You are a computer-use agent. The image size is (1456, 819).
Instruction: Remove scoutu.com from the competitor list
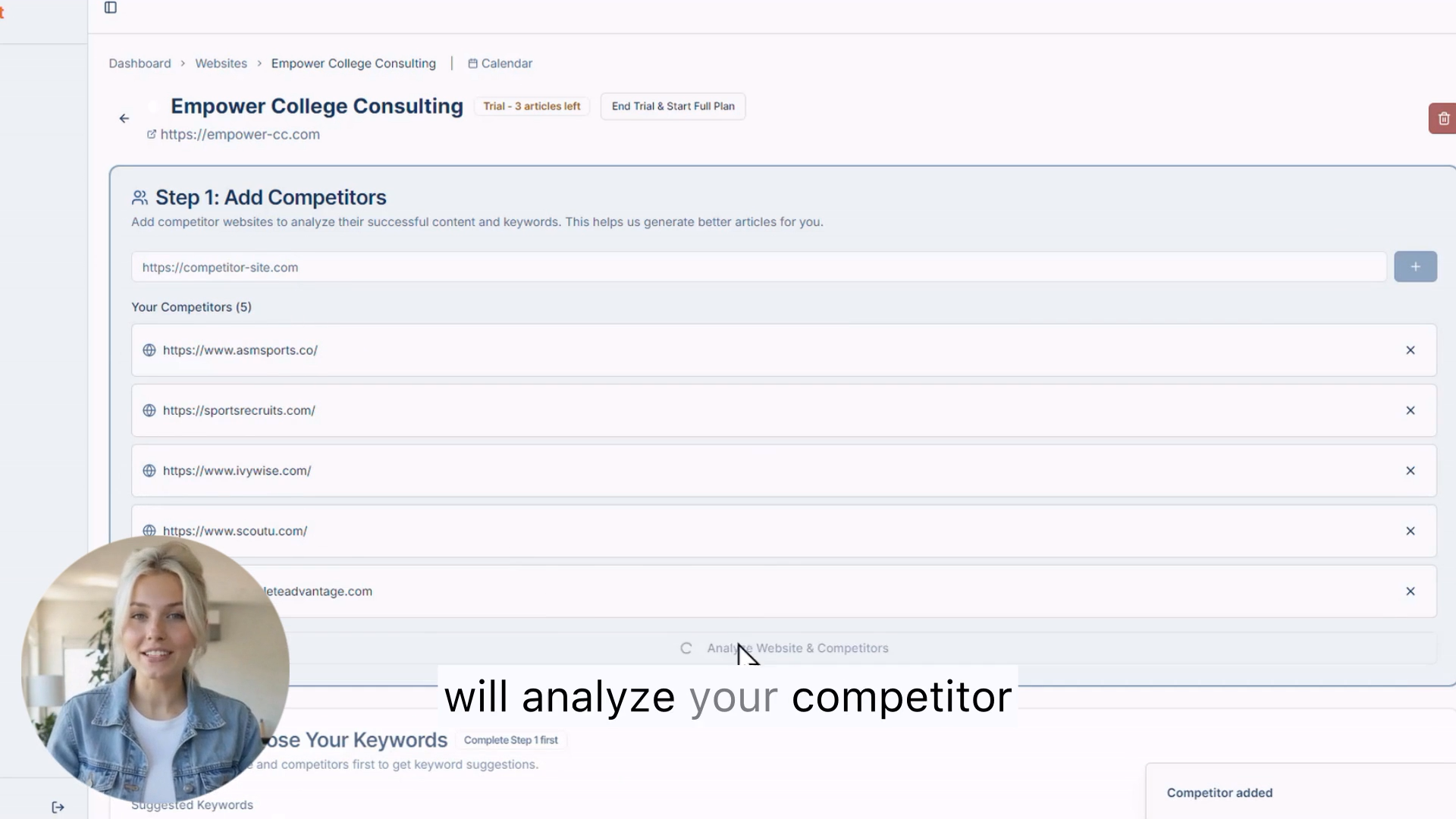[x=1410, y=531]
